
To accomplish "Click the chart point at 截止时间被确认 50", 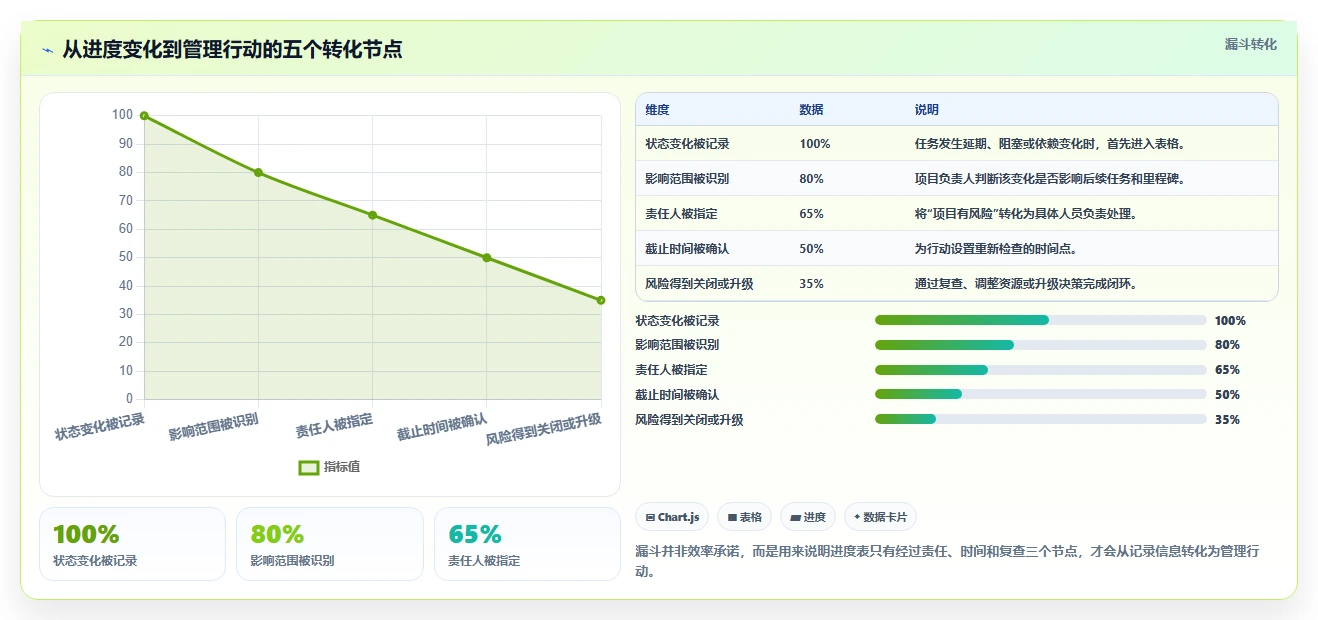I will point(487,258).
